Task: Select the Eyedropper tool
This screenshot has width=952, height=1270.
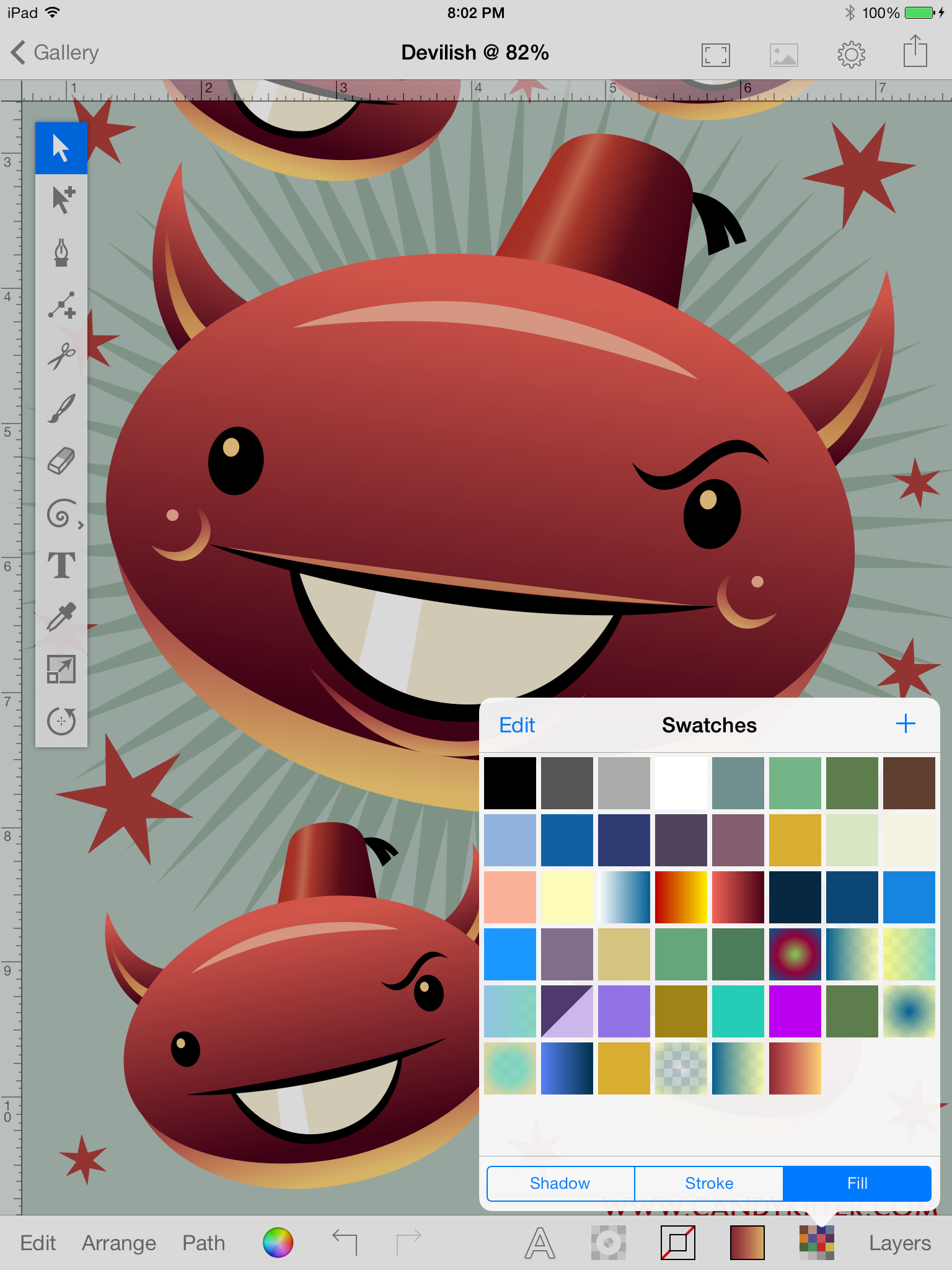Action: tap(61, 617)
